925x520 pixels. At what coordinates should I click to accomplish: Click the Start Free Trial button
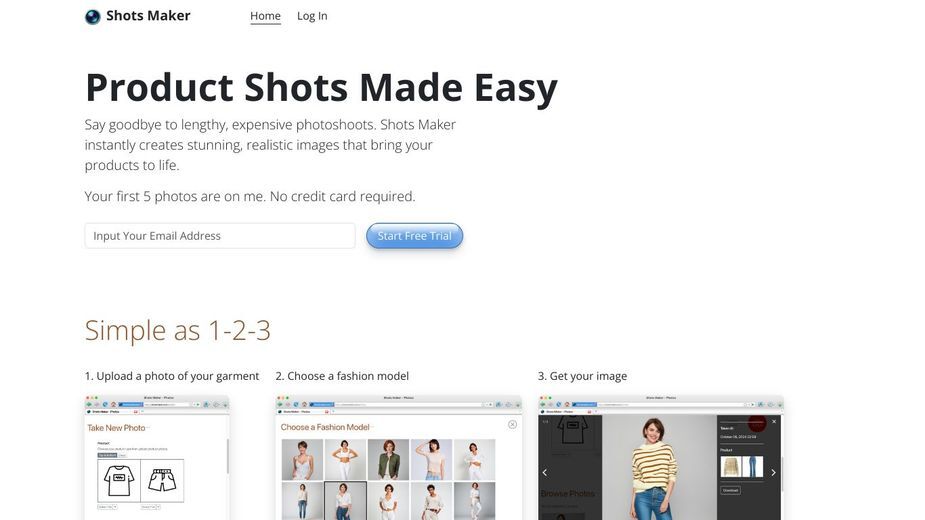coord(414,236)
